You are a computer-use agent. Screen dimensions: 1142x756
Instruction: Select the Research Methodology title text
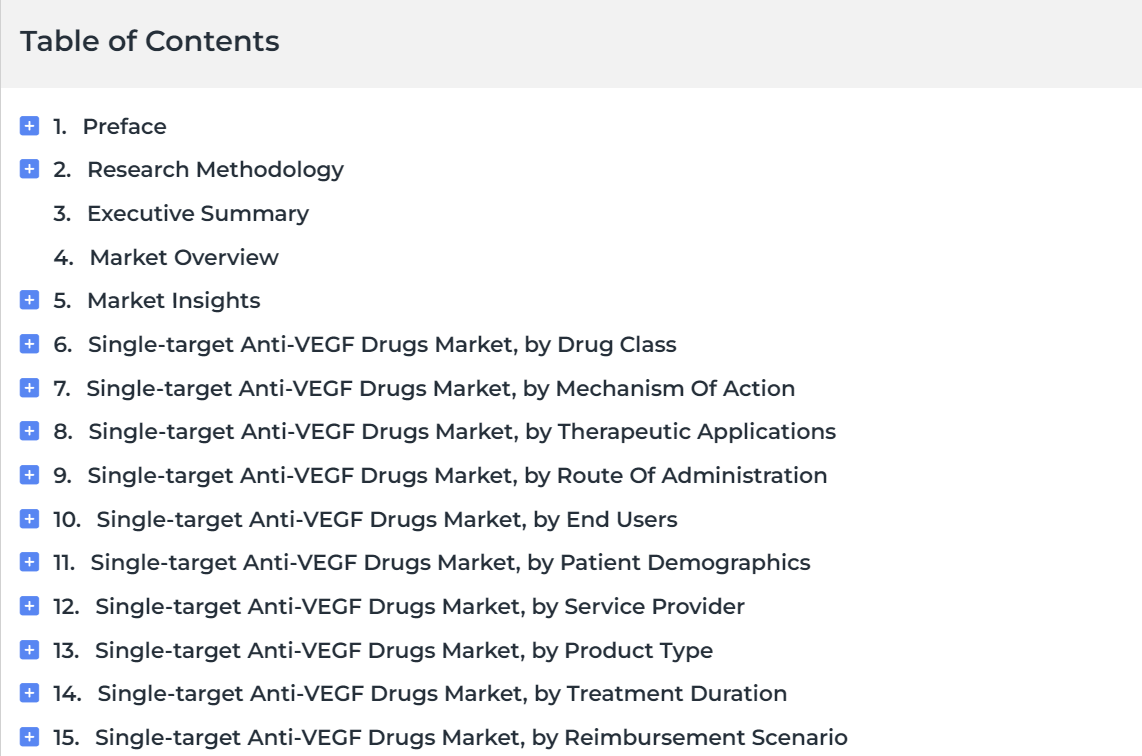click(216, 170)
